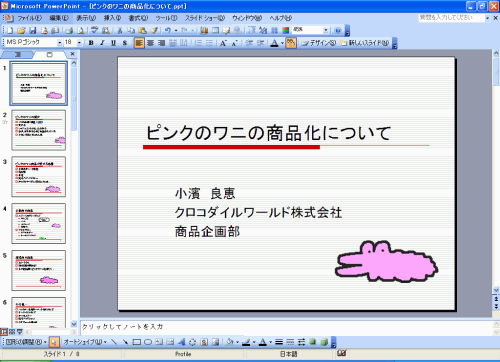Open the ヘルプ (Help) menu
Viewport: 500px width, 362px height.
(281, 18)
